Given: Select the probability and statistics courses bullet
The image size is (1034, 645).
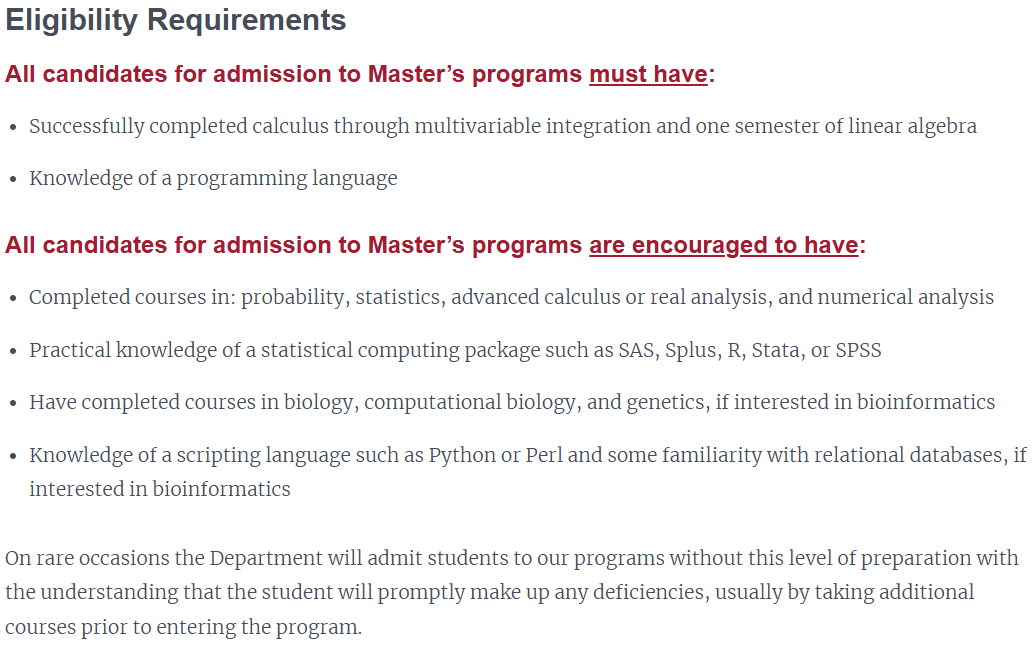Looking at the screenshot, I should (511, 297).
